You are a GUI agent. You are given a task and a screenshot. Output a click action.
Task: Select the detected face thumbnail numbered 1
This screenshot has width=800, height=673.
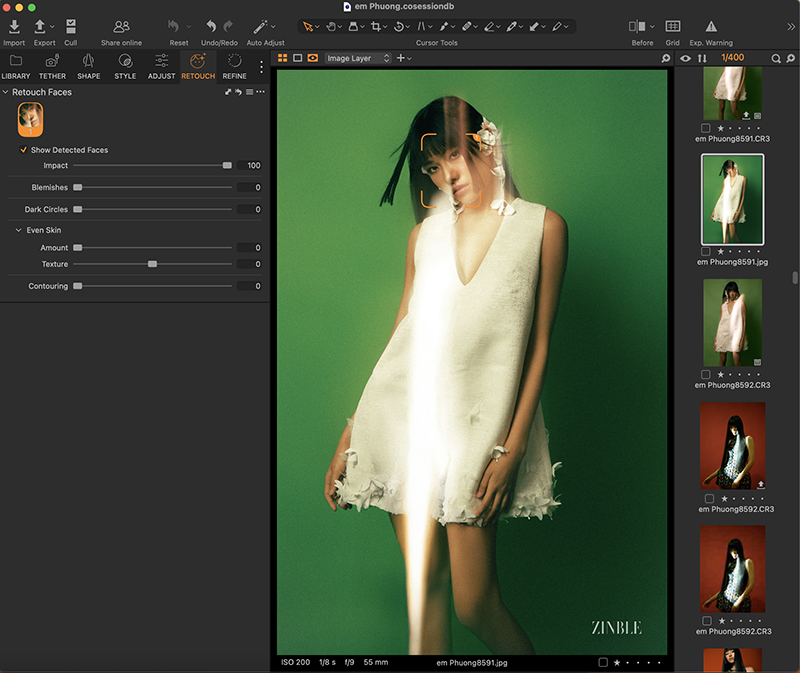coord(29,119)
